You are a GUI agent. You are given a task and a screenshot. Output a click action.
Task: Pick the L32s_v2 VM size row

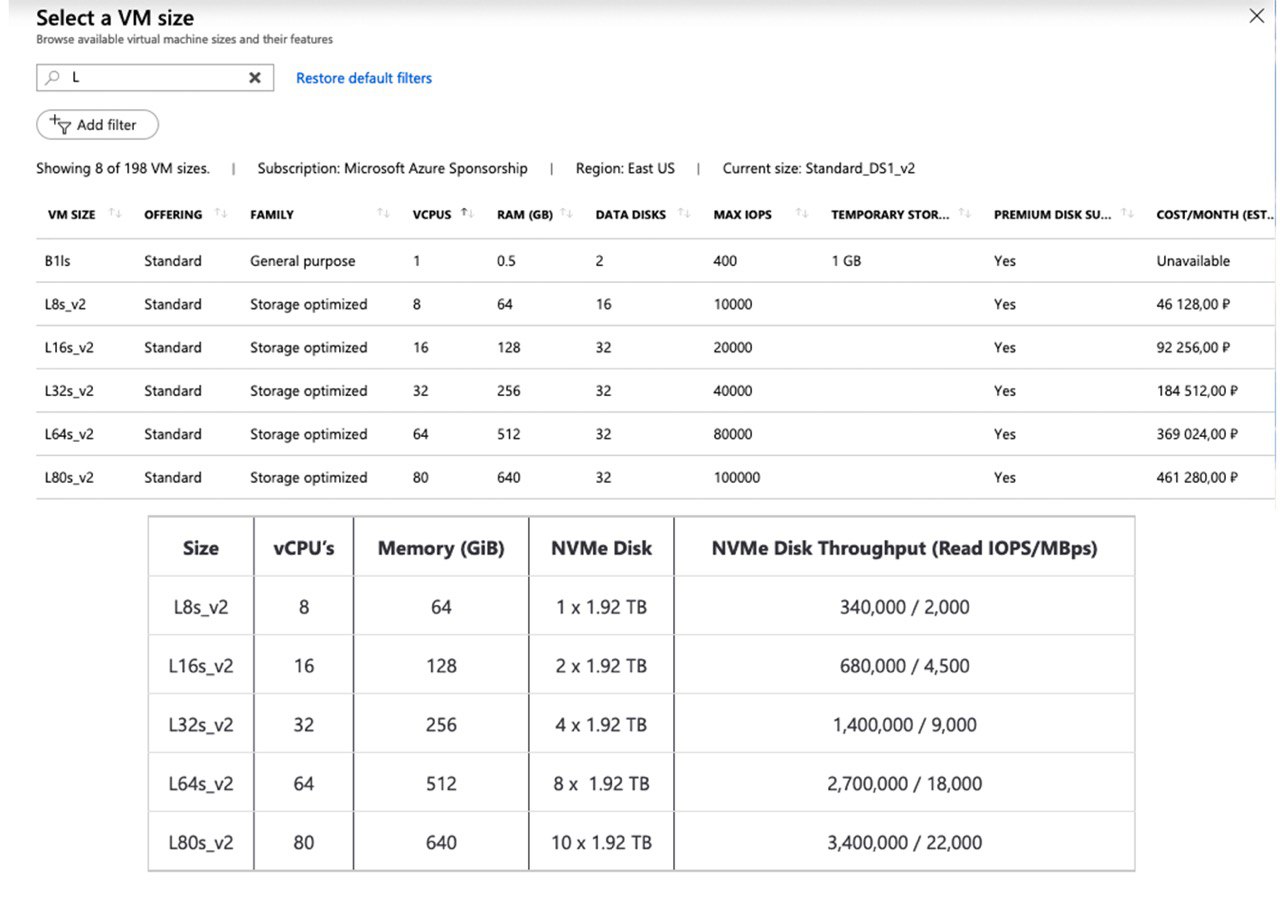[x=655, y=391]
